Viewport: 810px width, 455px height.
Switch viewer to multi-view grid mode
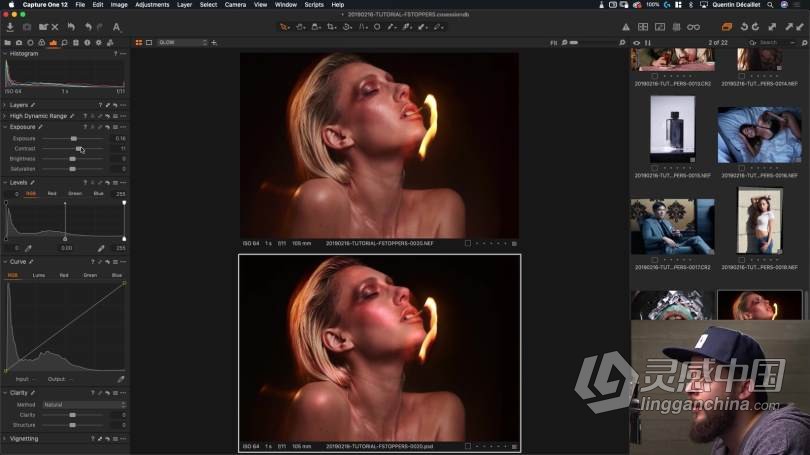tap(139, 43)
